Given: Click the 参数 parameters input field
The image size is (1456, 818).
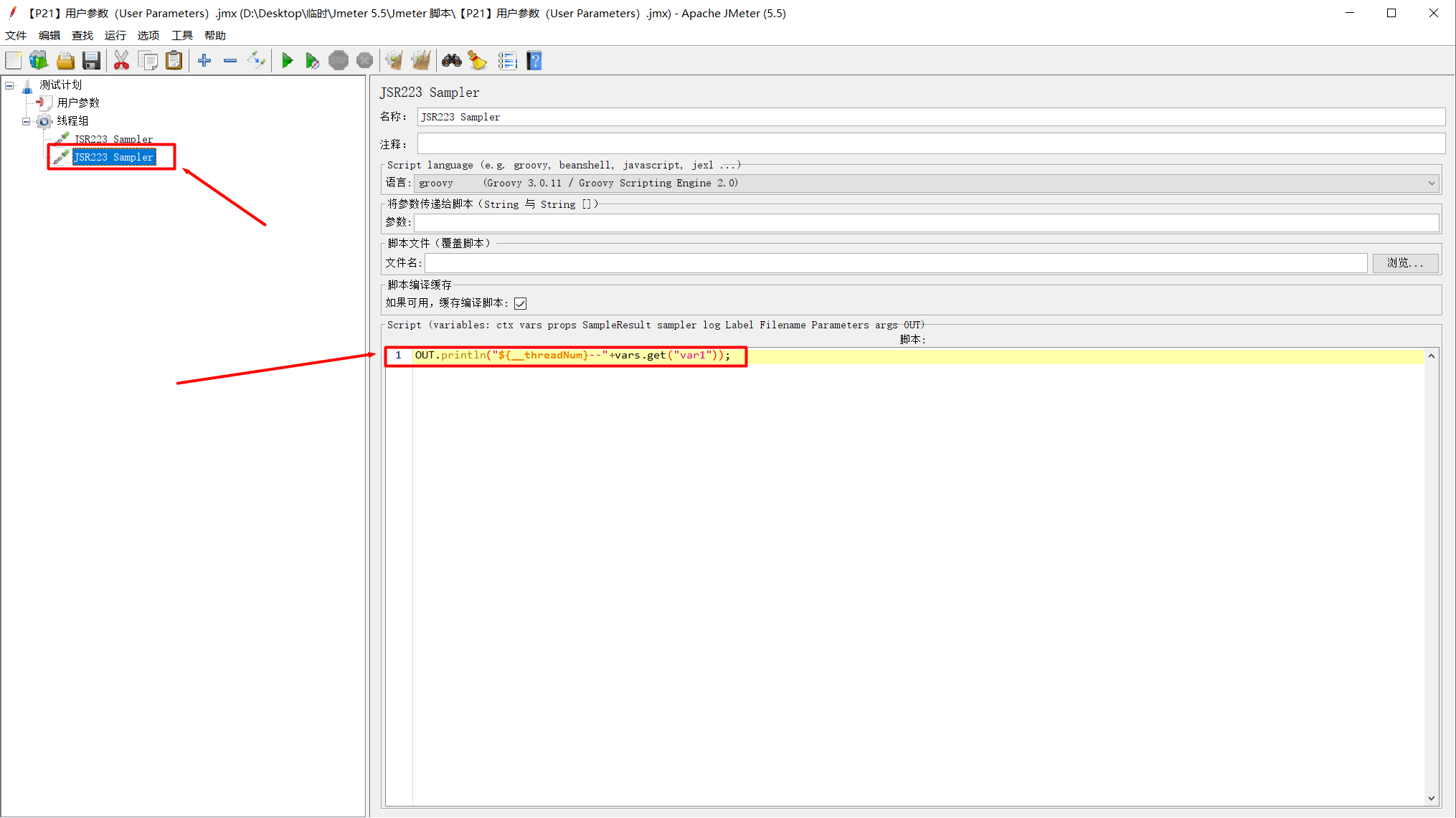Looking at the screenshot, I should (x=927, y=223).
